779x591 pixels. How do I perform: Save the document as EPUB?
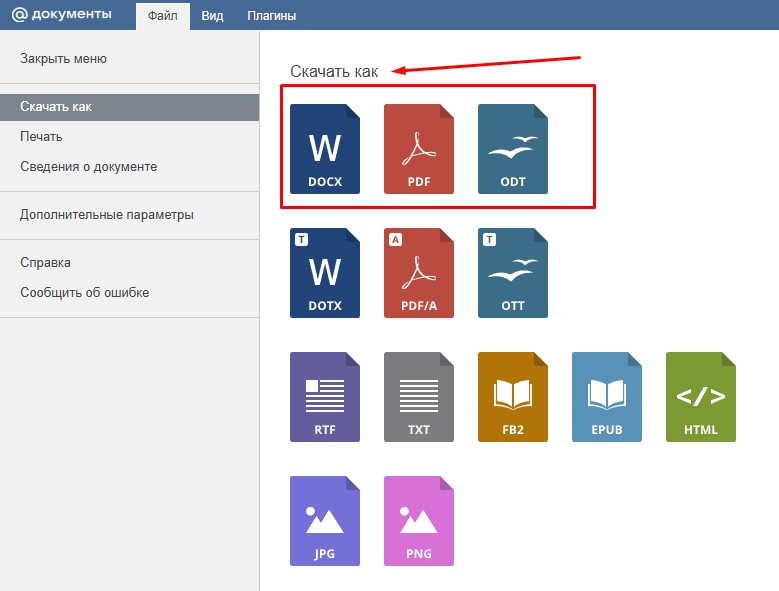(x=607, y=397)
